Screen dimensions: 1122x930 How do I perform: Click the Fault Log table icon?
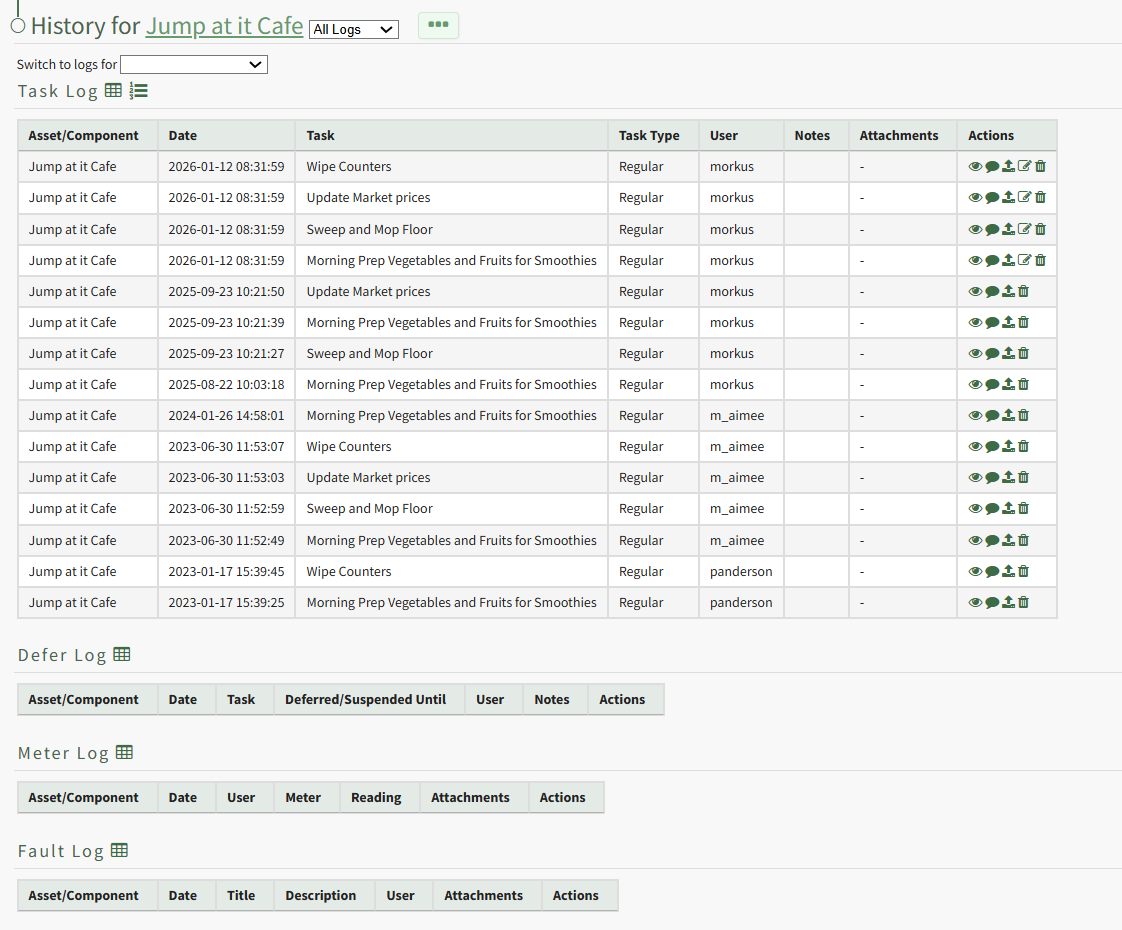point(119,851)
